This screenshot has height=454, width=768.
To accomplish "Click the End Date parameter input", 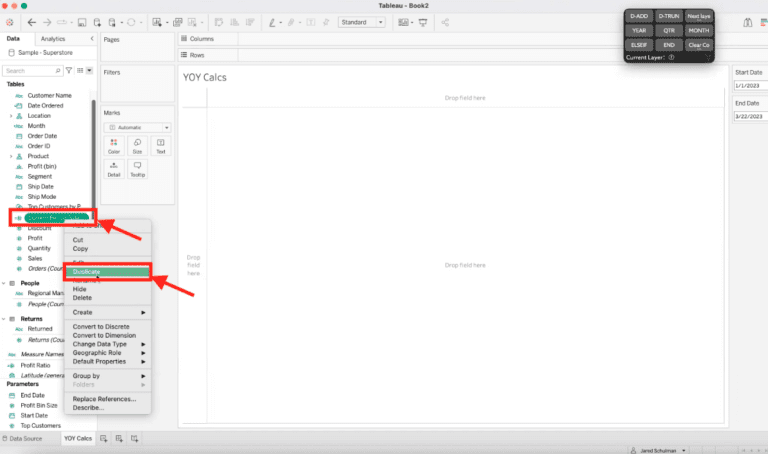I will click(751, 117).
